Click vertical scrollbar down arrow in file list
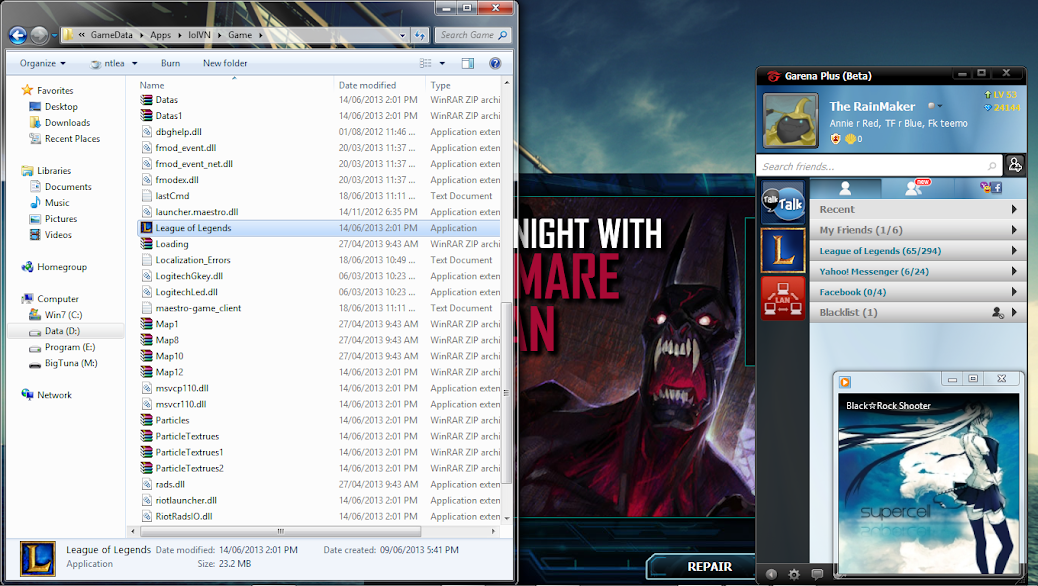Image resolution: width=1038 pixels, height=586 pixels. pyautogui.click(x=507, y=518)
